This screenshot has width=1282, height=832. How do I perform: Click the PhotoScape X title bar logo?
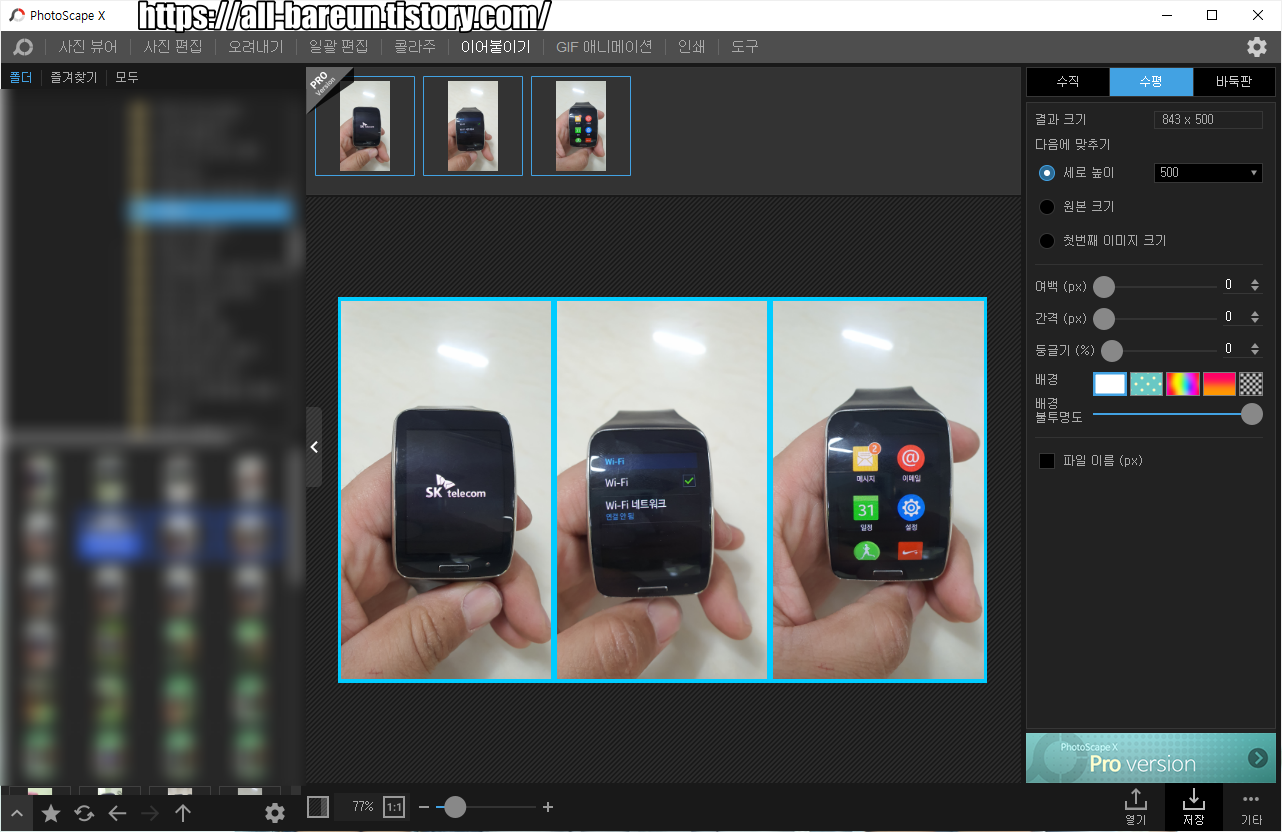pos(17,15)
